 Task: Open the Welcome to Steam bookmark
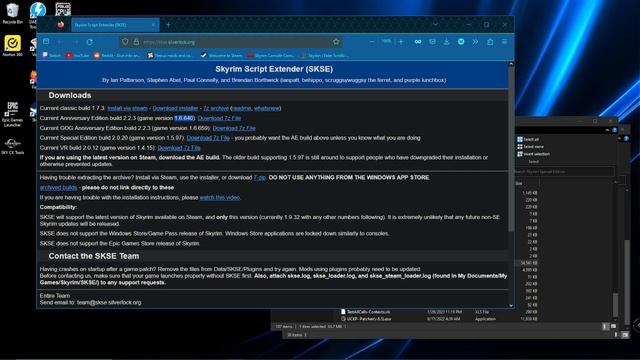[x=222, y=55]
